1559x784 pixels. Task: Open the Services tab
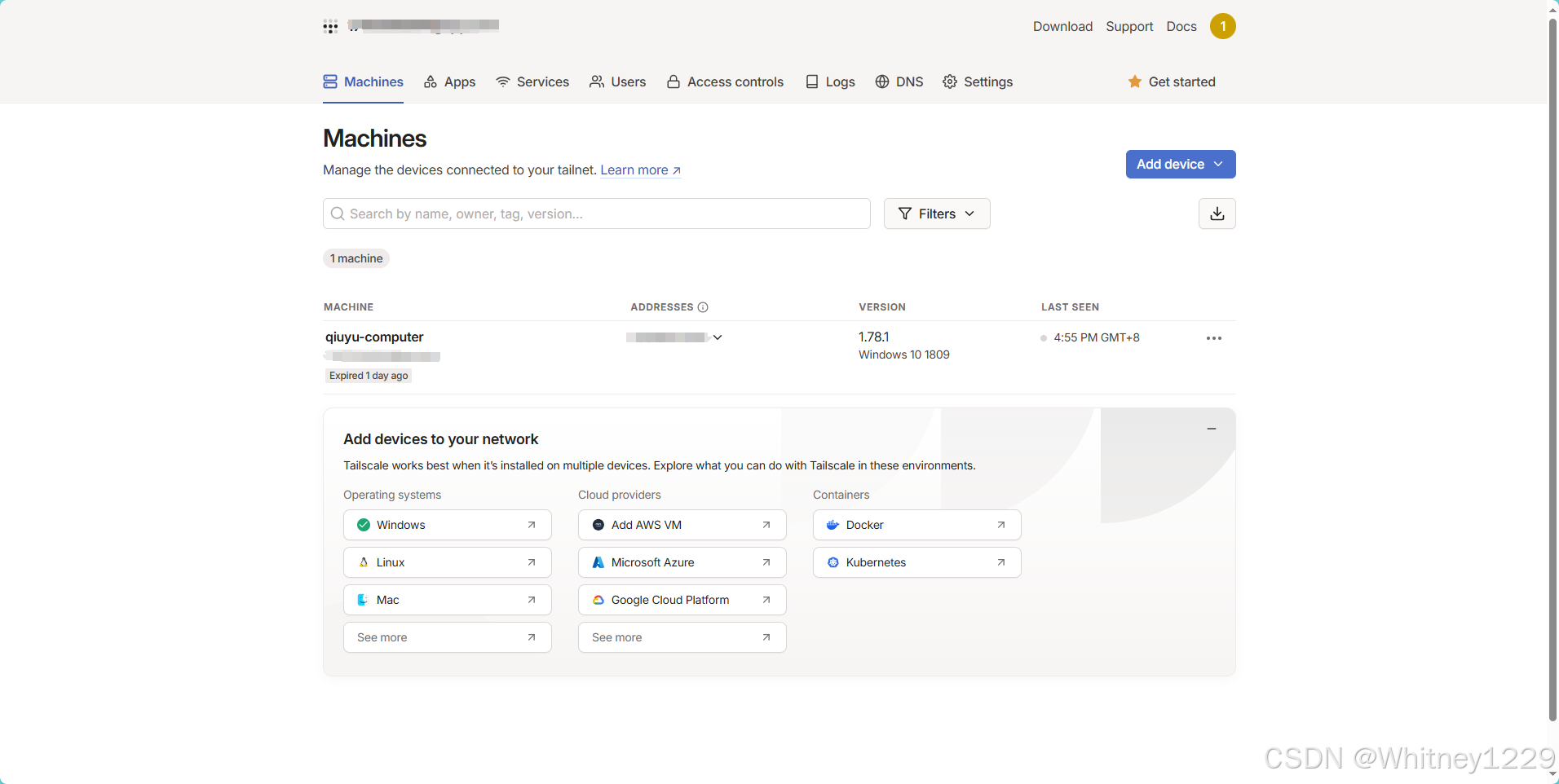click(x=532, y=81)
